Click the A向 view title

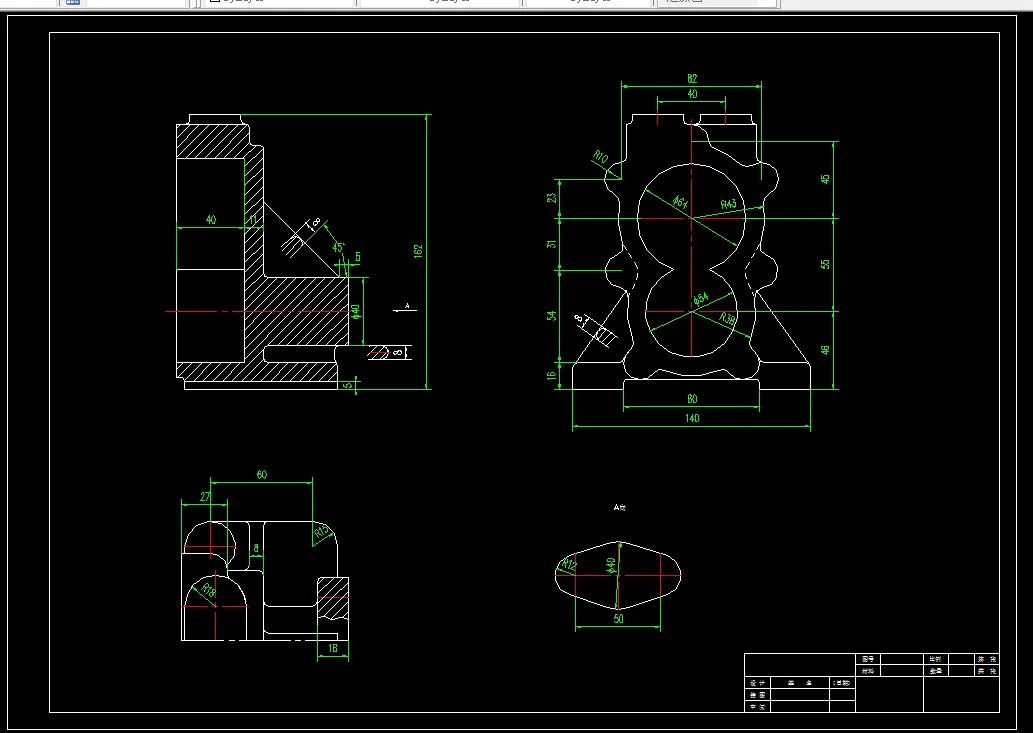tap(619, 507)
